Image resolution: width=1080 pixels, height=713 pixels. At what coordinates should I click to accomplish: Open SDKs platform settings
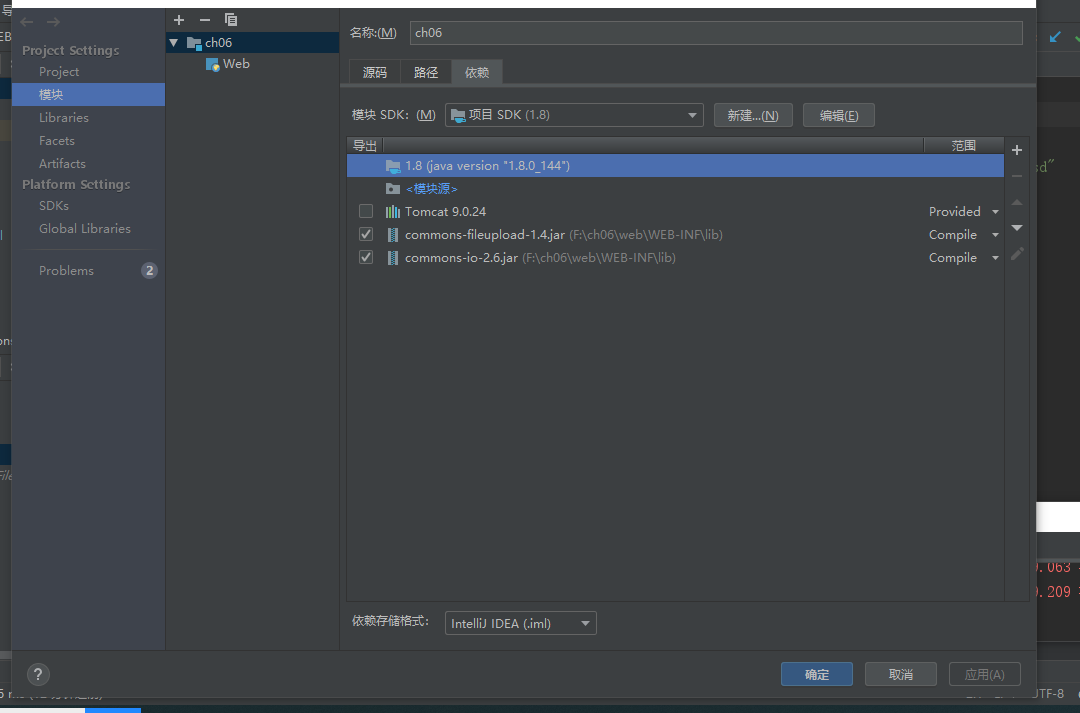54,206
